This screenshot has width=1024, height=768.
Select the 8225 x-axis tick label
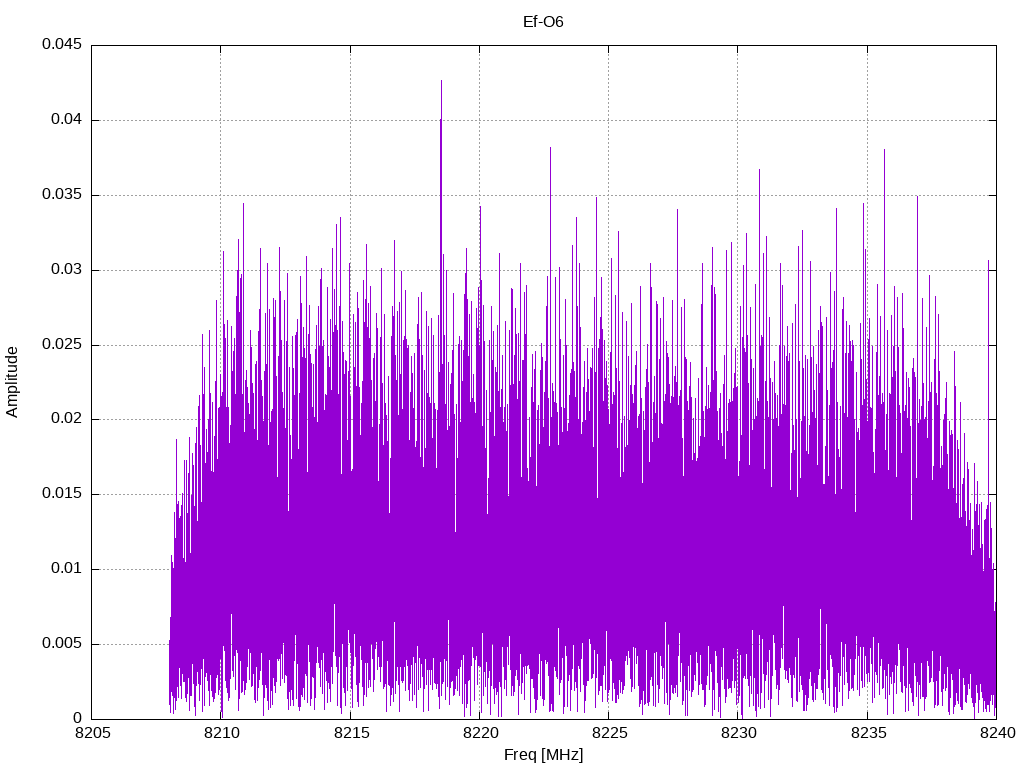pos(609,733)
